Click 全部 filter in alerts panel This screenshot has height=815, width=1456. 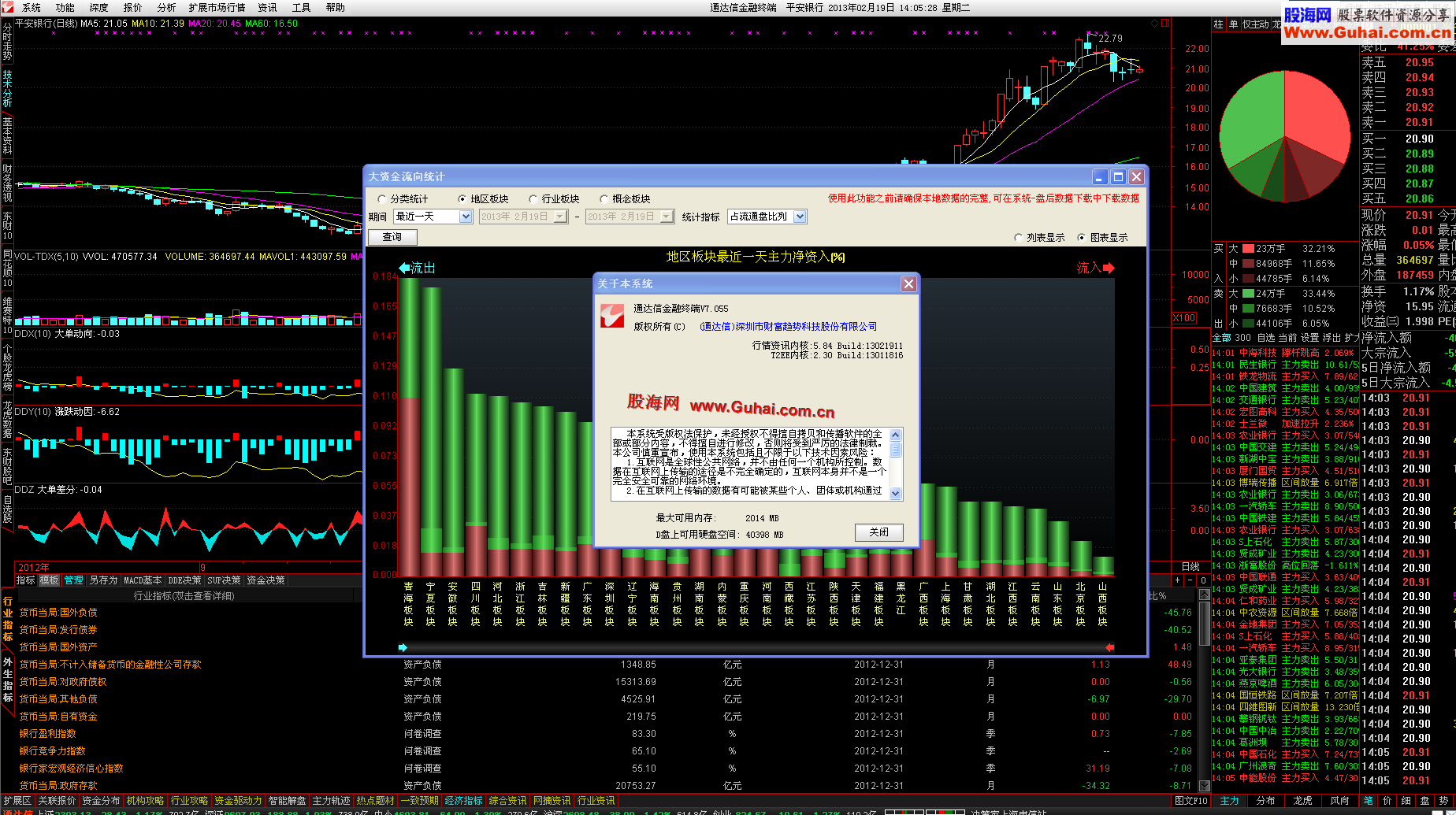tap(1221, 338)
